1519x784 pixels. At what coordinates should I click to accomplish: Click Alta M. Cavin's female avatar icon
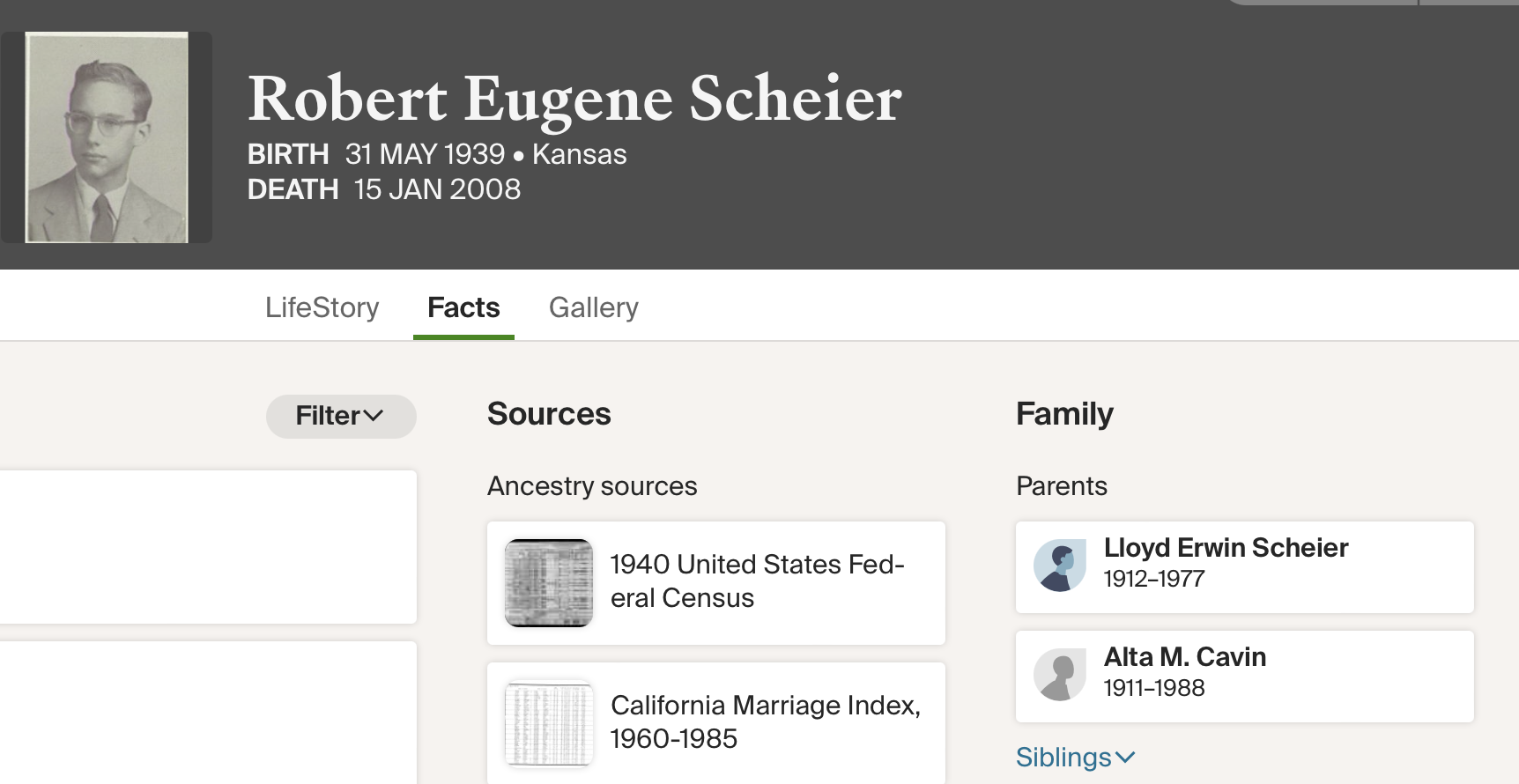(1060, 675)
